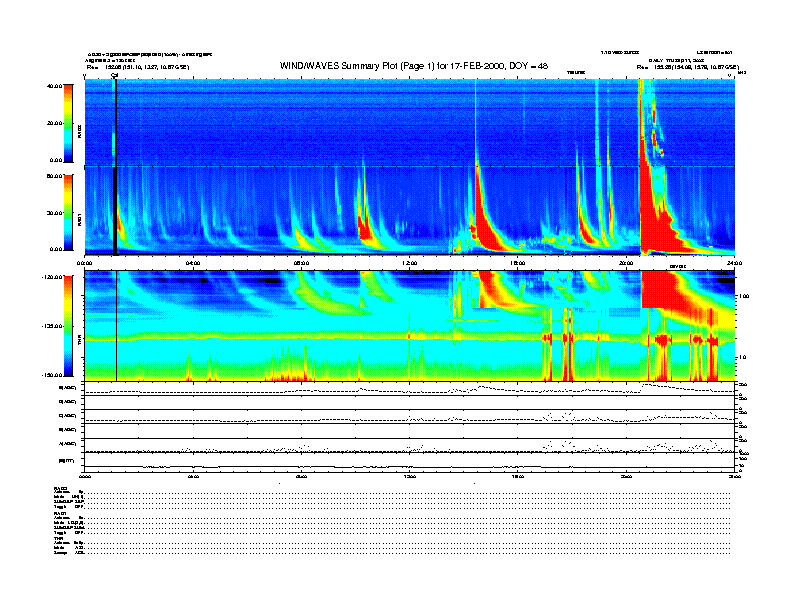Click the yellow-green horizontal band in the TNR spectrogram

click(409, 336)
